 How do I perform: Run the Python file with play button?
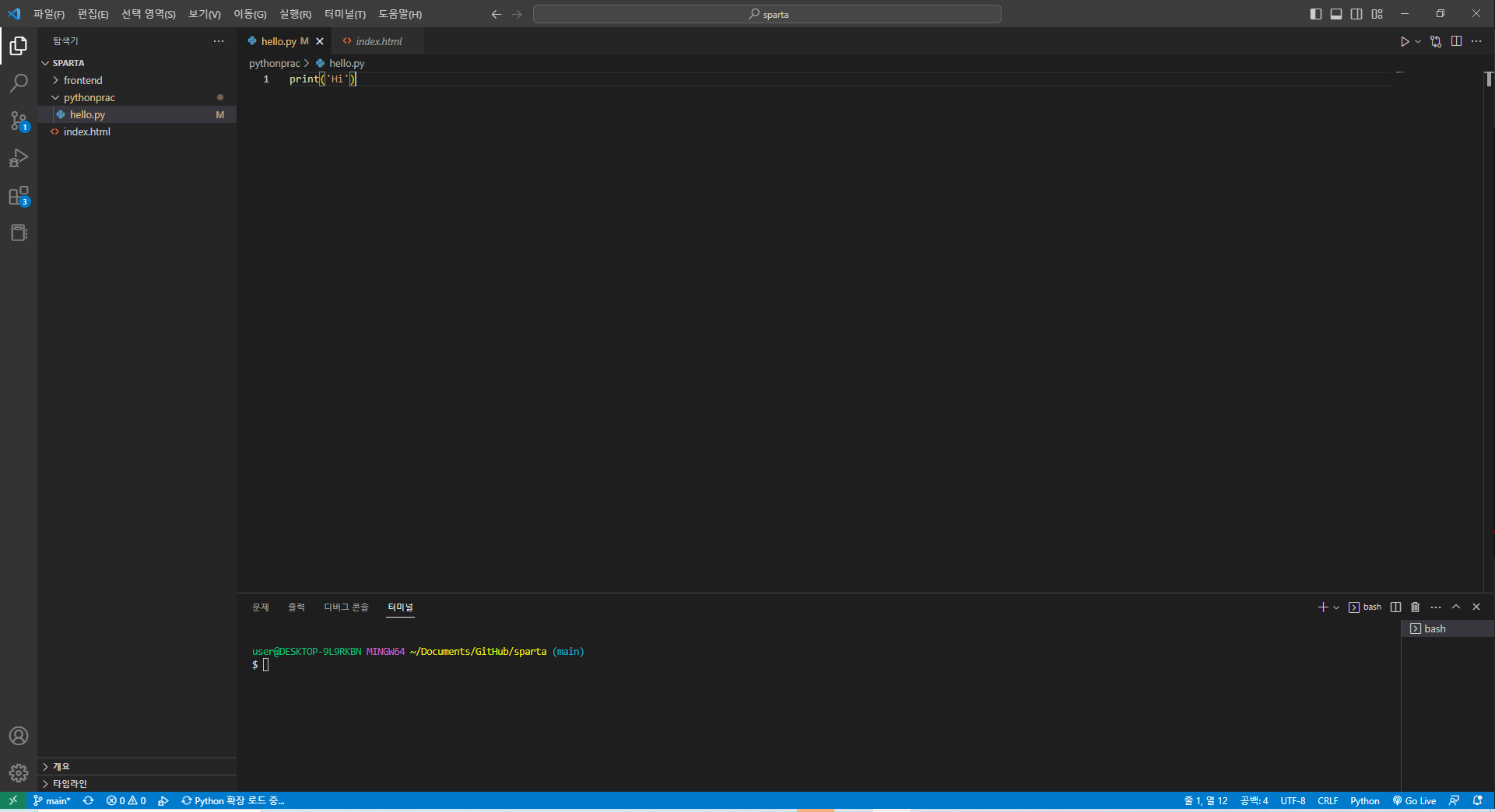click(1405, 41)
